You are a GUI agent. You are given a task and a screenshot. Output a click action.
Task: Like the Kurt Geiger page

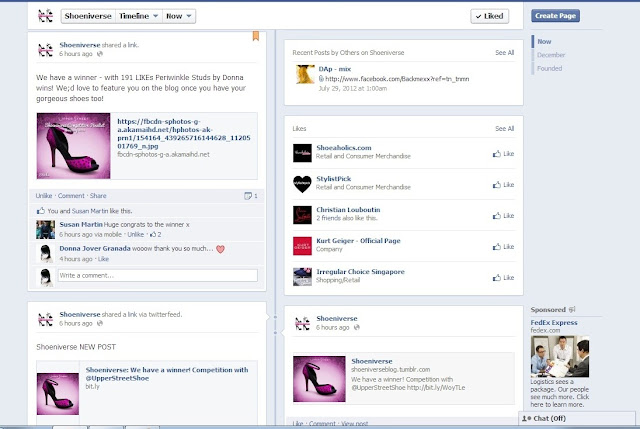point(504,247)
